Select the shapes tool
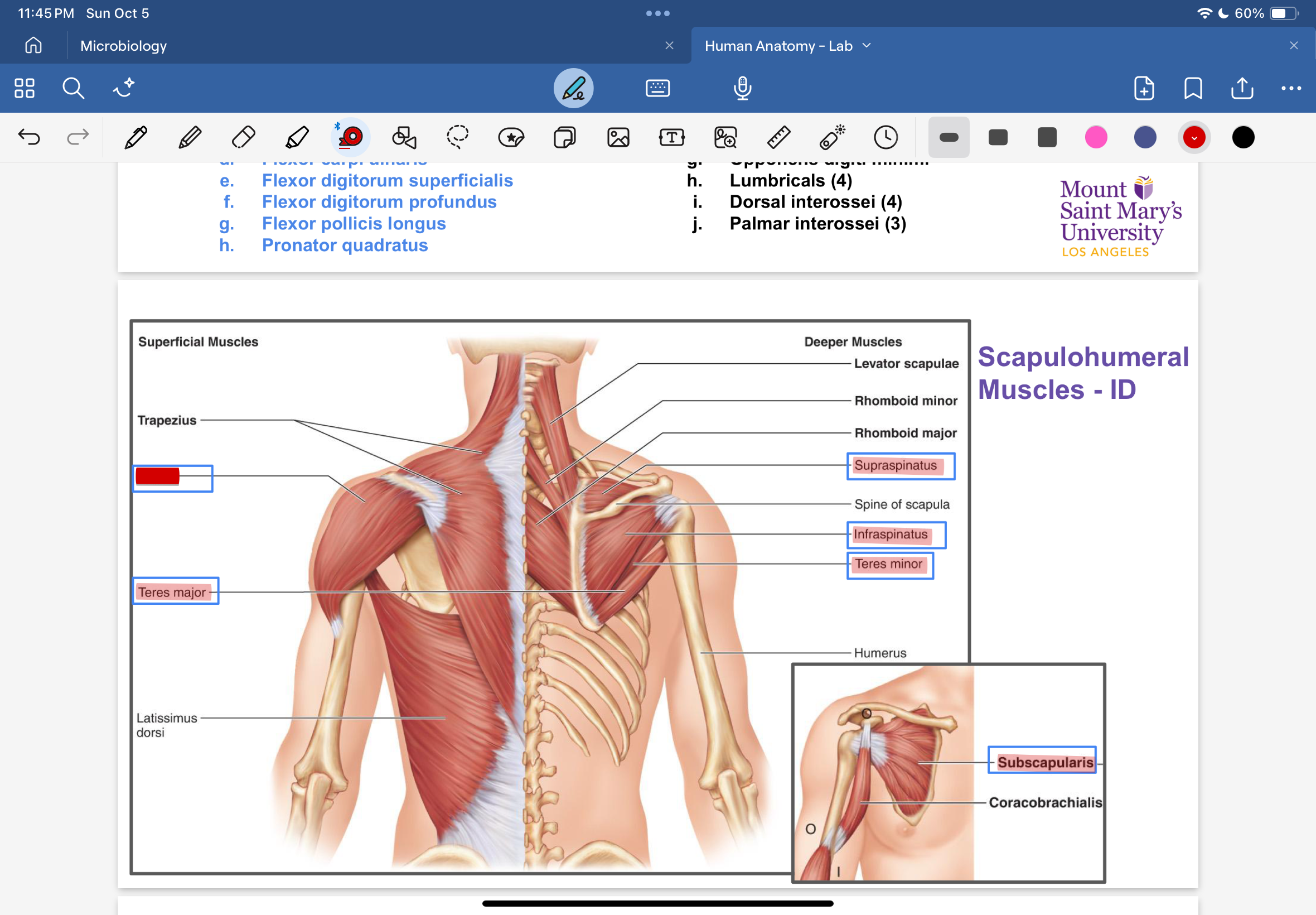 (404, 138)
